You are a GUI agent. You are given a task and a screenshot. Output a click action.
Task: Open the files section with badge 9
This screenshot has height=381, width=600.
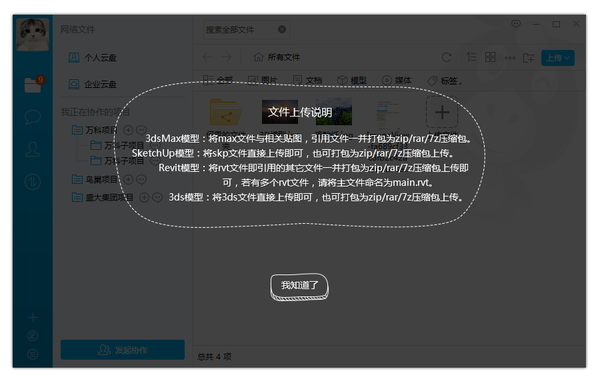click(33, 84)
